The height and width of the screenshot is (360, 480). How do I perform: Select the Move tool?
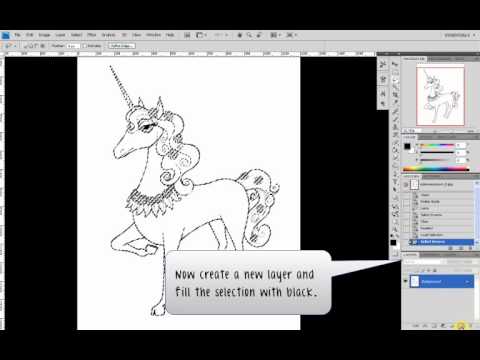pos(395,64)
